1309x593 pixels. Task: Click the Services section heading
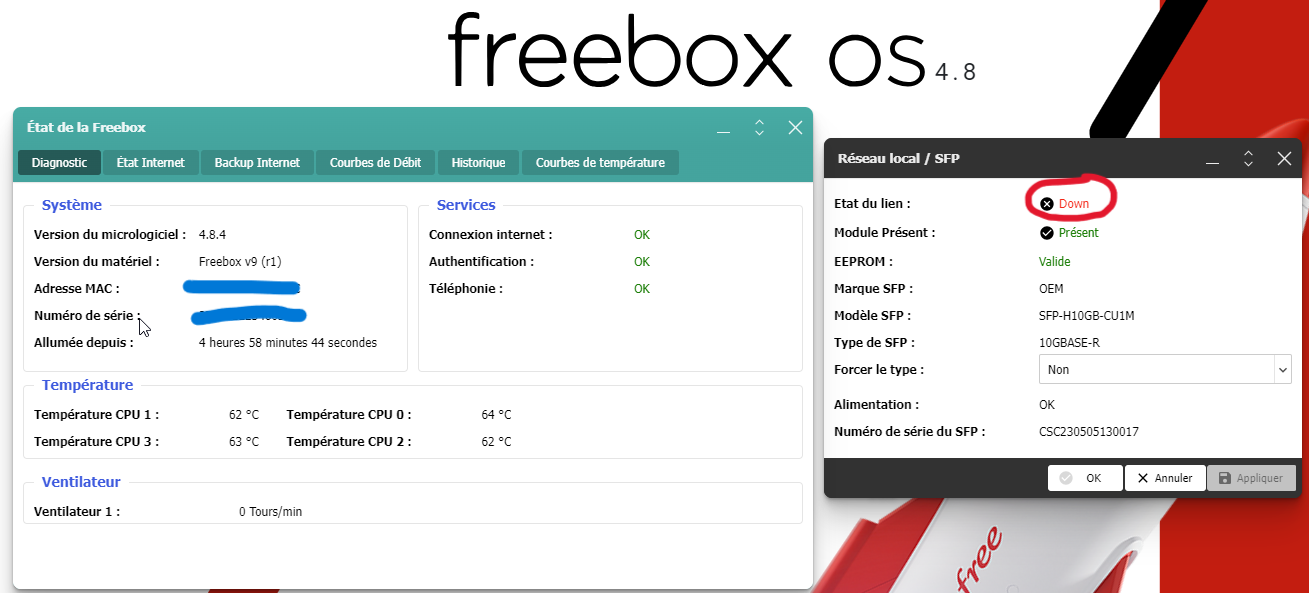coord(466,205)
